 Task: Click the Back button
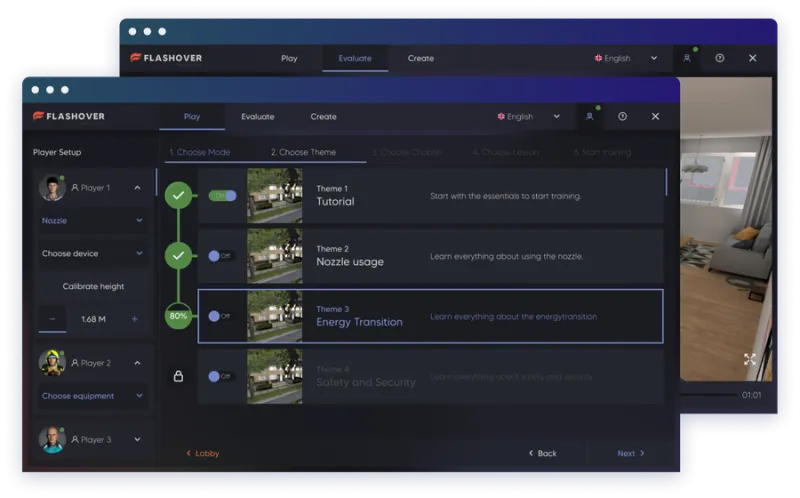[x=542, y=453]
